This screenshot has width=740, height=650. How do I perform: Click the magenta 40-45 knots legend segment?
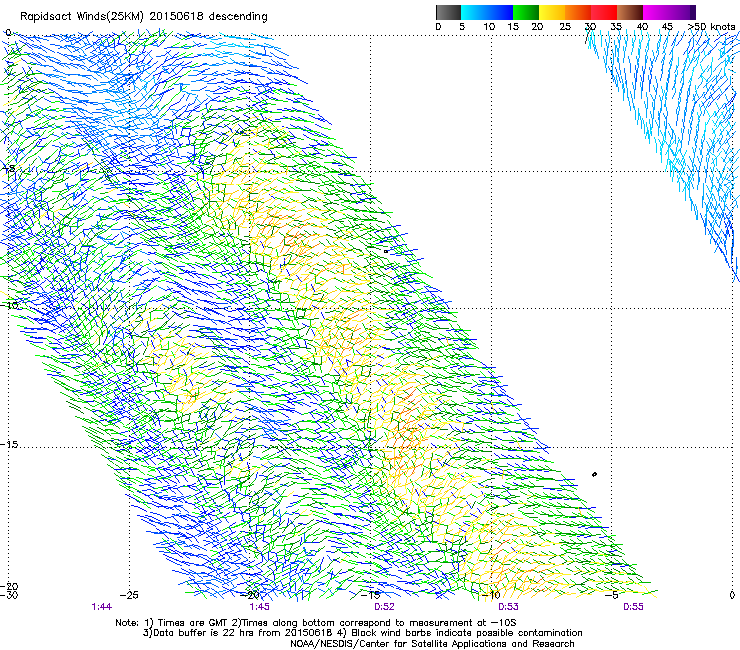[656, 12]
